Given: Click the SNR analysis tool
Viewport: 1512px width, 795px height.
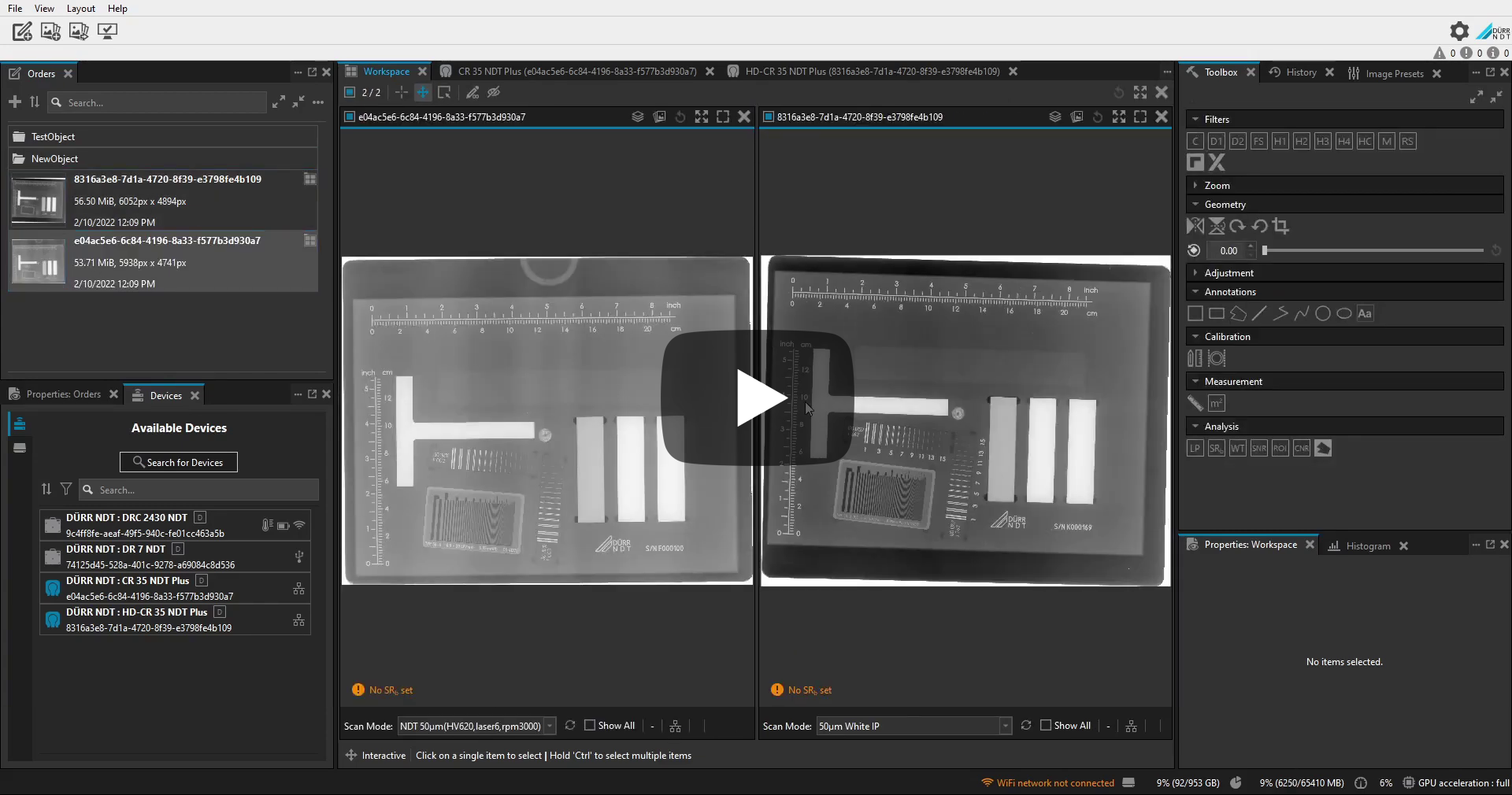Looking at the screenshot, I should [1258, 449].
